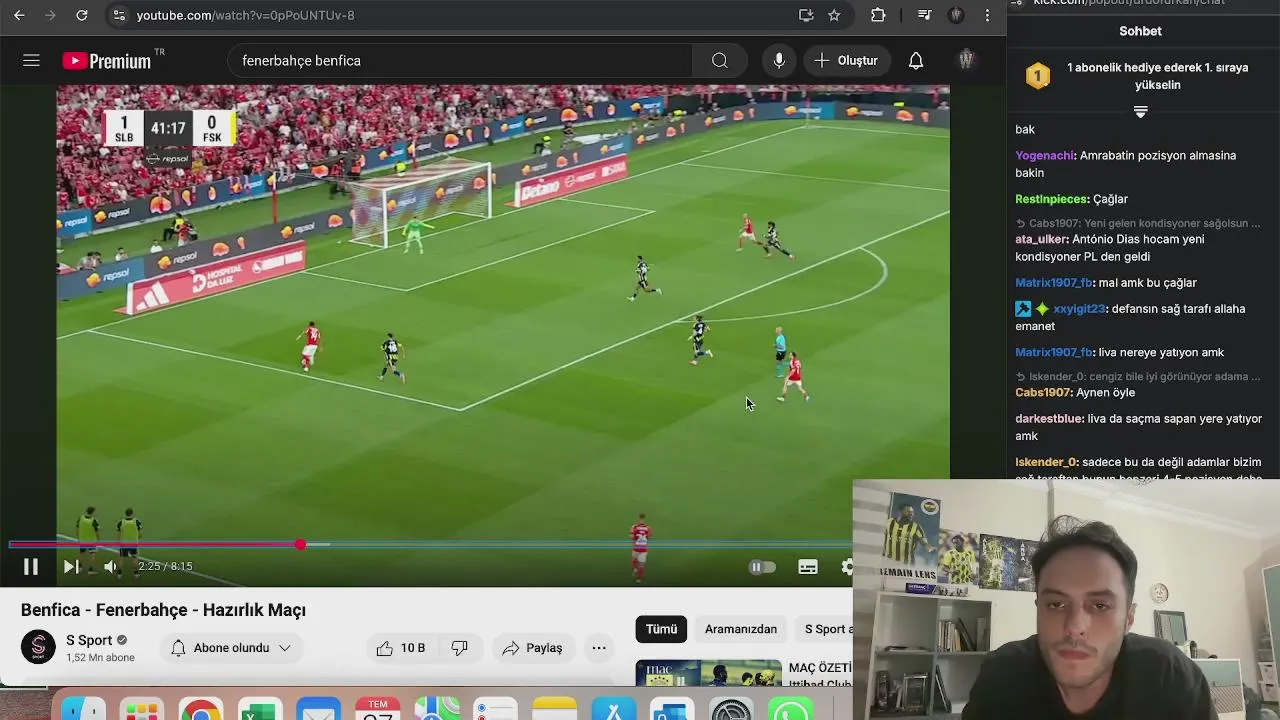
Task: Select the Aramanızdan filter chip
Action: coord(741,629)
